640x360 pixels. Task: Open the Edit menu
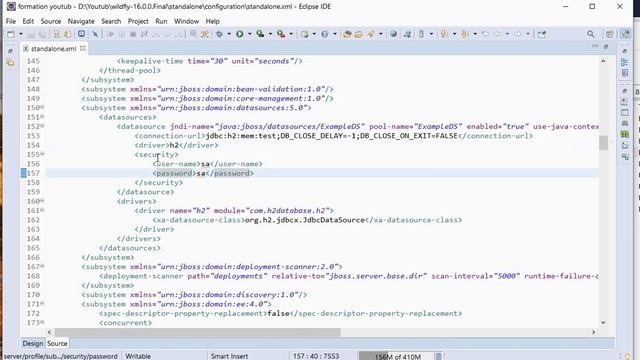[x=28, y=21]
